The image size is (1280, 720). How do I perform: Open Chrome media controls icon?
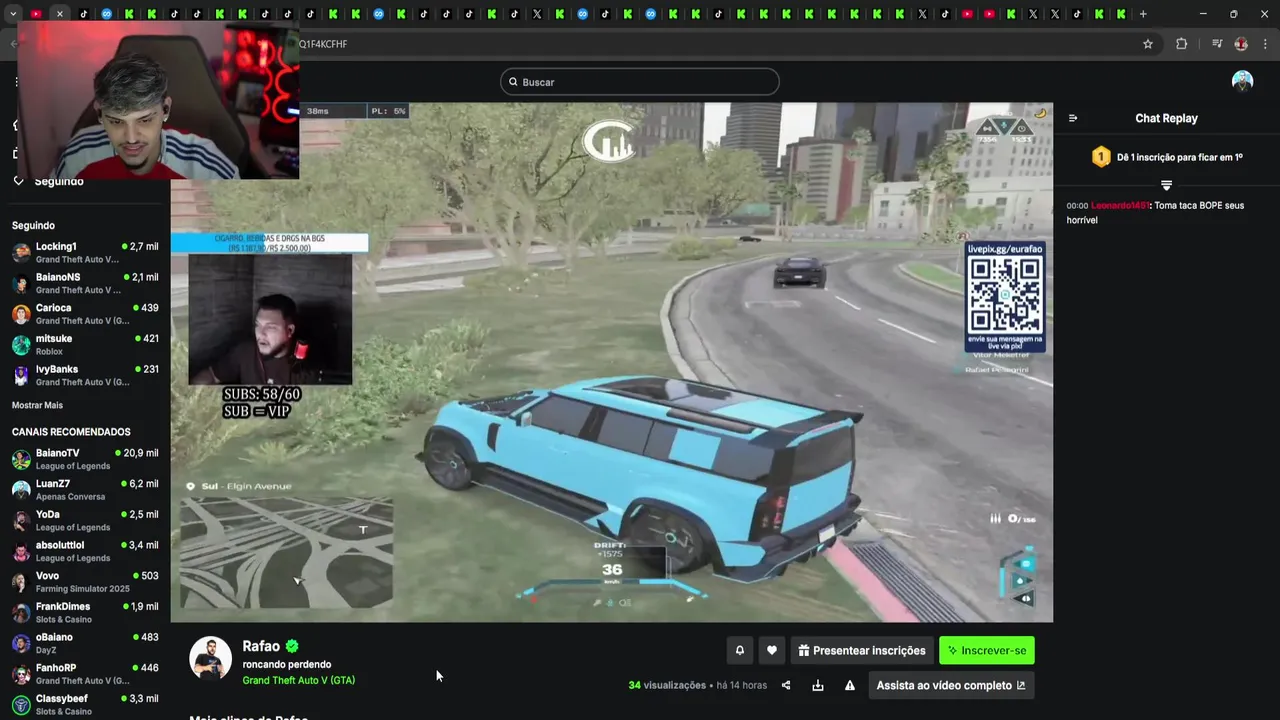(x=1217, y=44)
